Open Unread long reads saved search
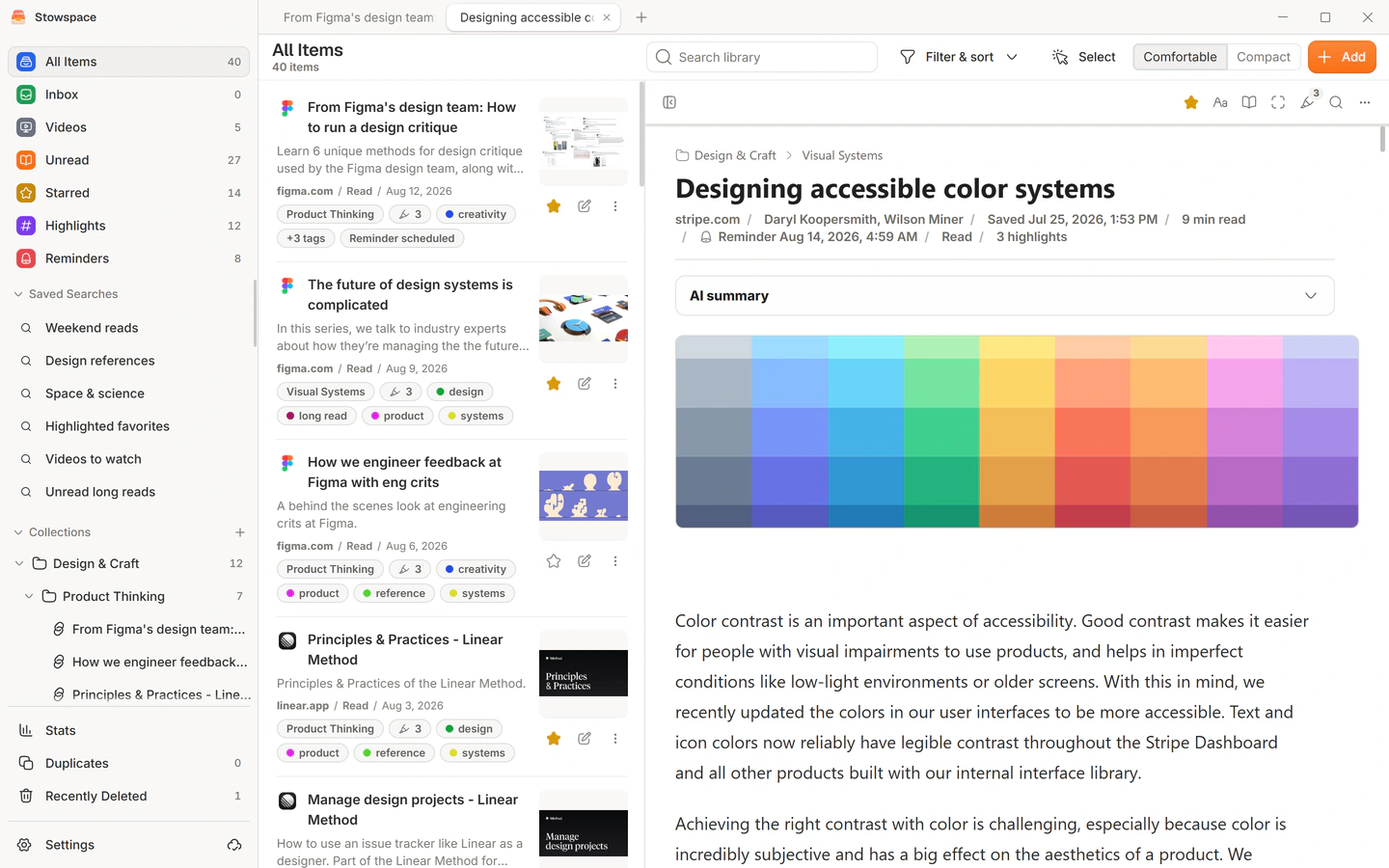 (128, 492)
